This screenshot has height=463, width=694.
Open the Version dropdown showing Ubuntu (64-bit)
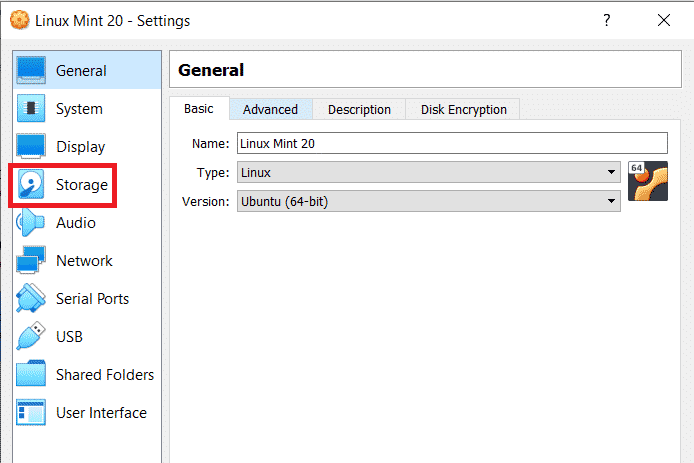428,202
